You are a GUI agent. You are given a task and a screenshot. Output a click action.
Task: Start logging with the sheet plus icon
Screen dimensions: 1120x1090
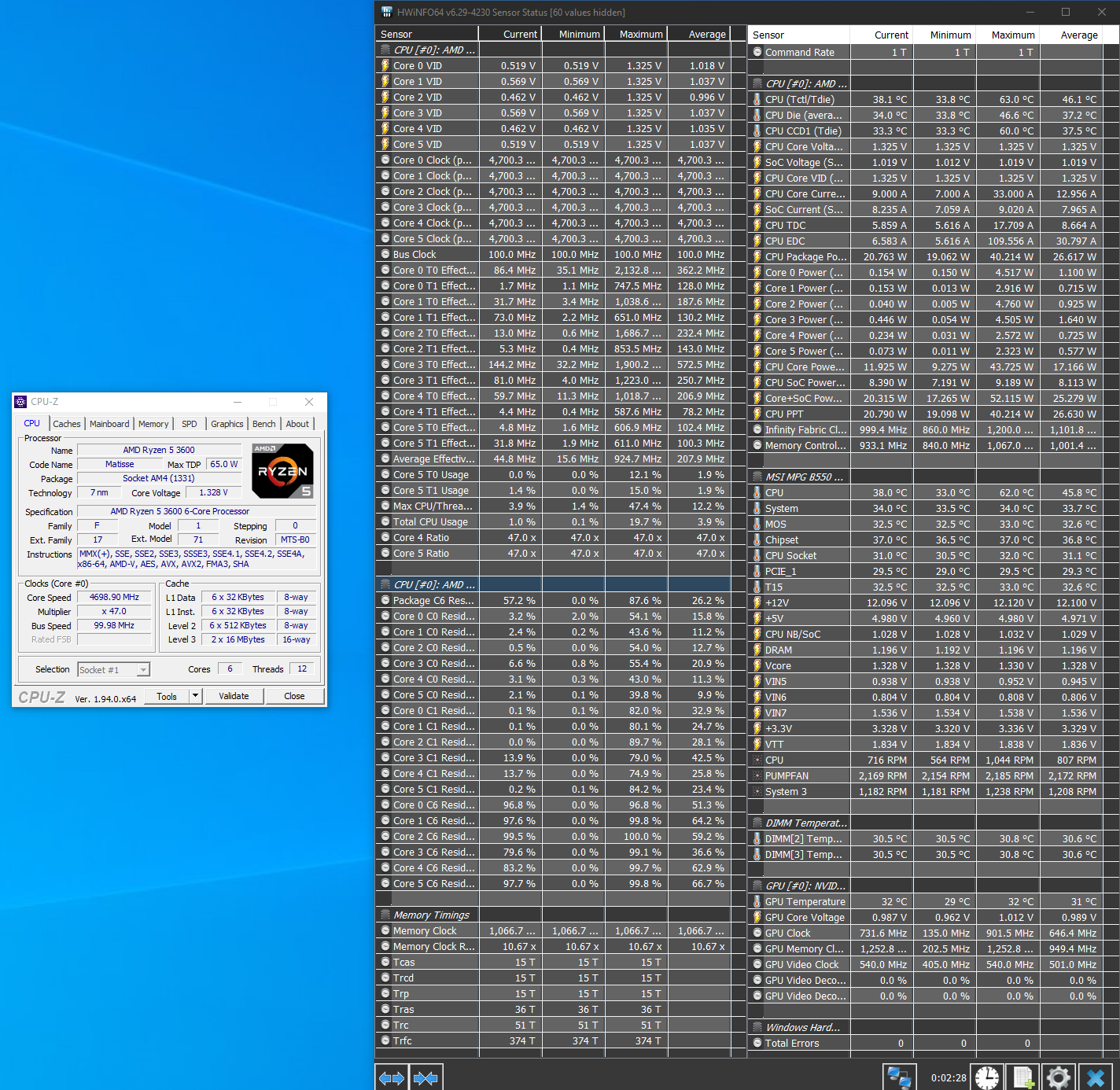point(1022,1077)
